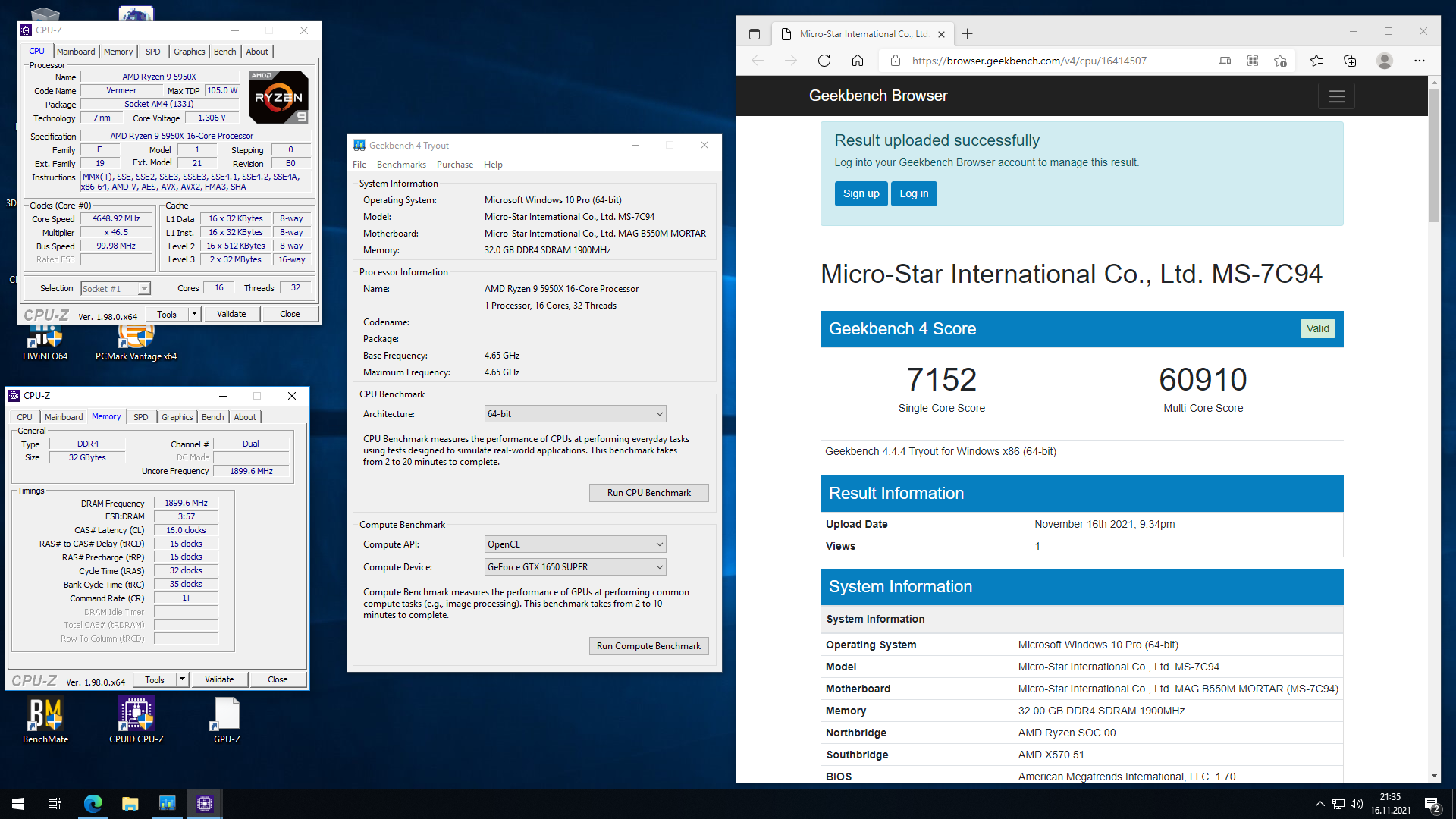
Task: Click the CPU-Z taskbar icon
Action: click(204, 804)
